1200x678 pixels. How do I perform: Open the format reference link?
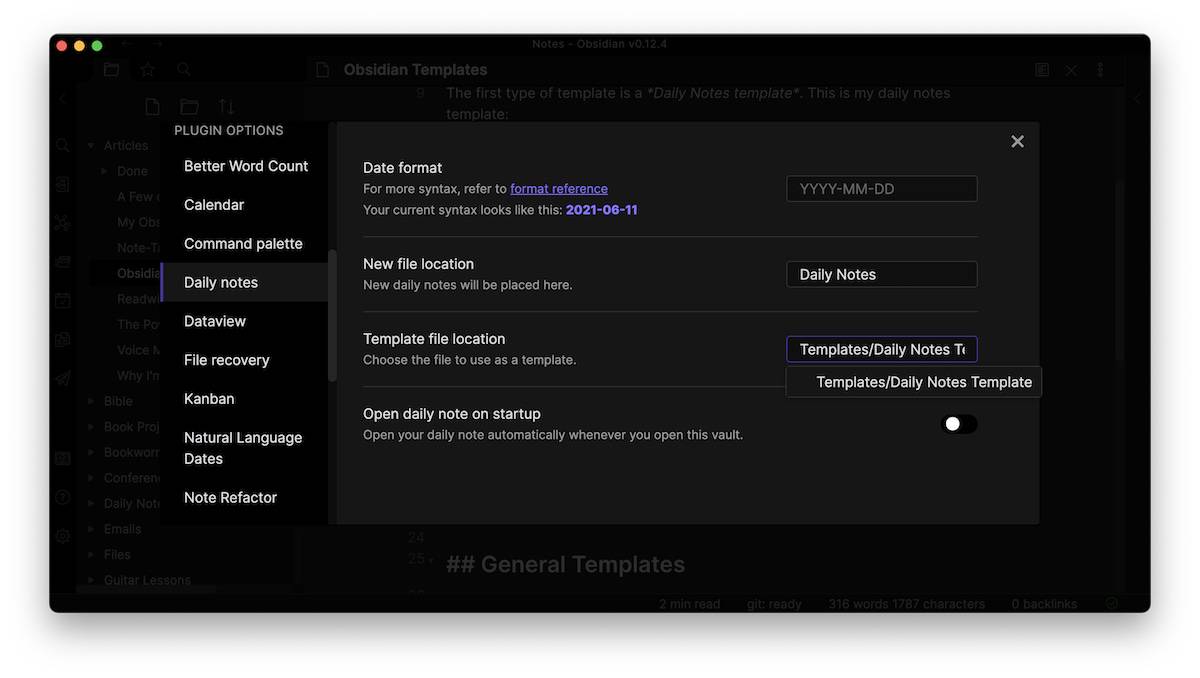559,189
